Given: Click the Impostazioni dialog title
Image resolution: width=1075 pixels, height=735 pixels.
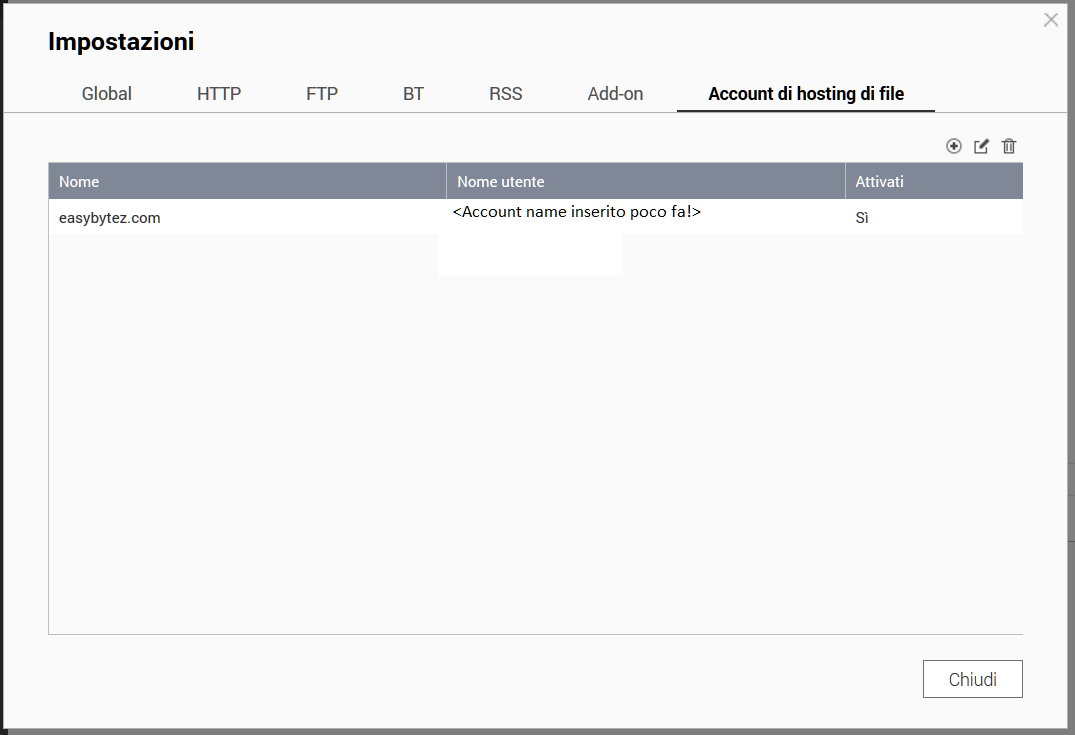Looking at the screenshot, I should (x=121, y=42).
